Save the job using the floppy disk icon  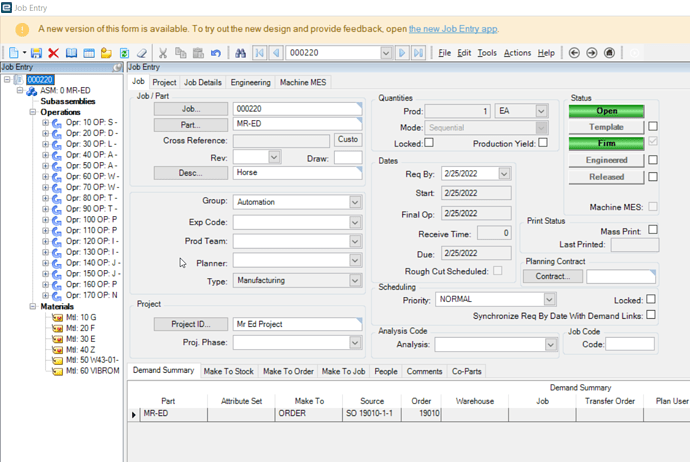tap(36, 53)
